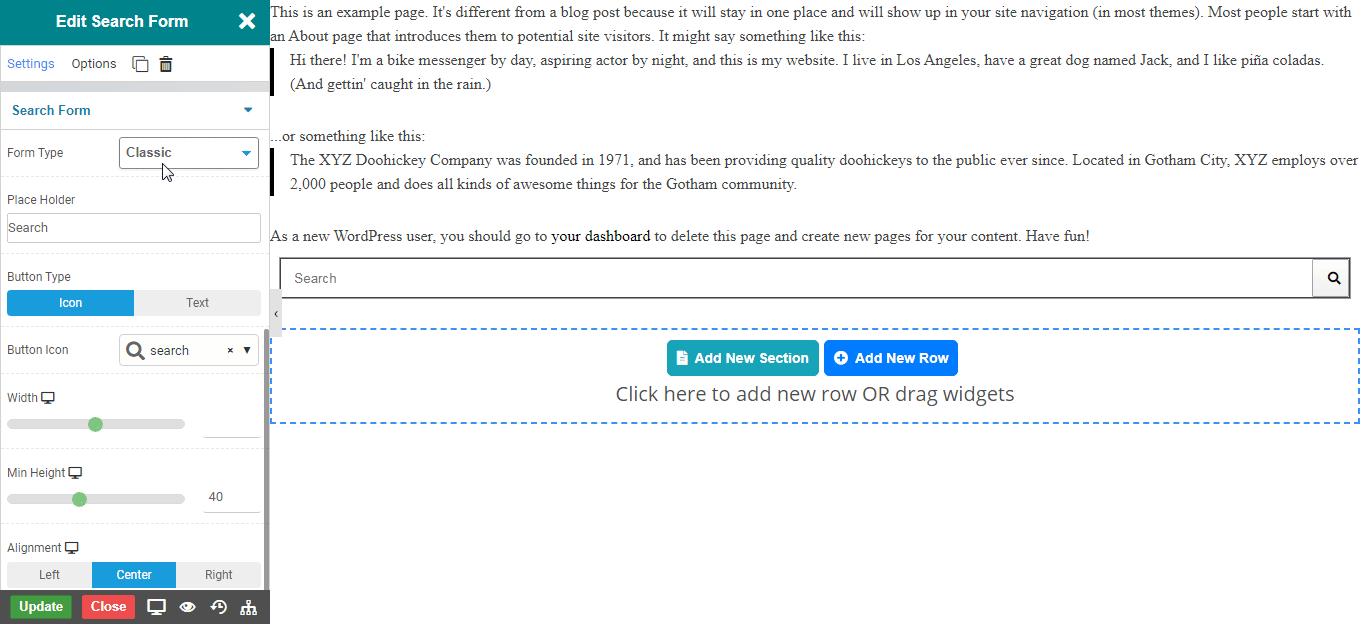The image size is (1360, 625).
Task: Click the trash delete icon
Action: (166, 64)
